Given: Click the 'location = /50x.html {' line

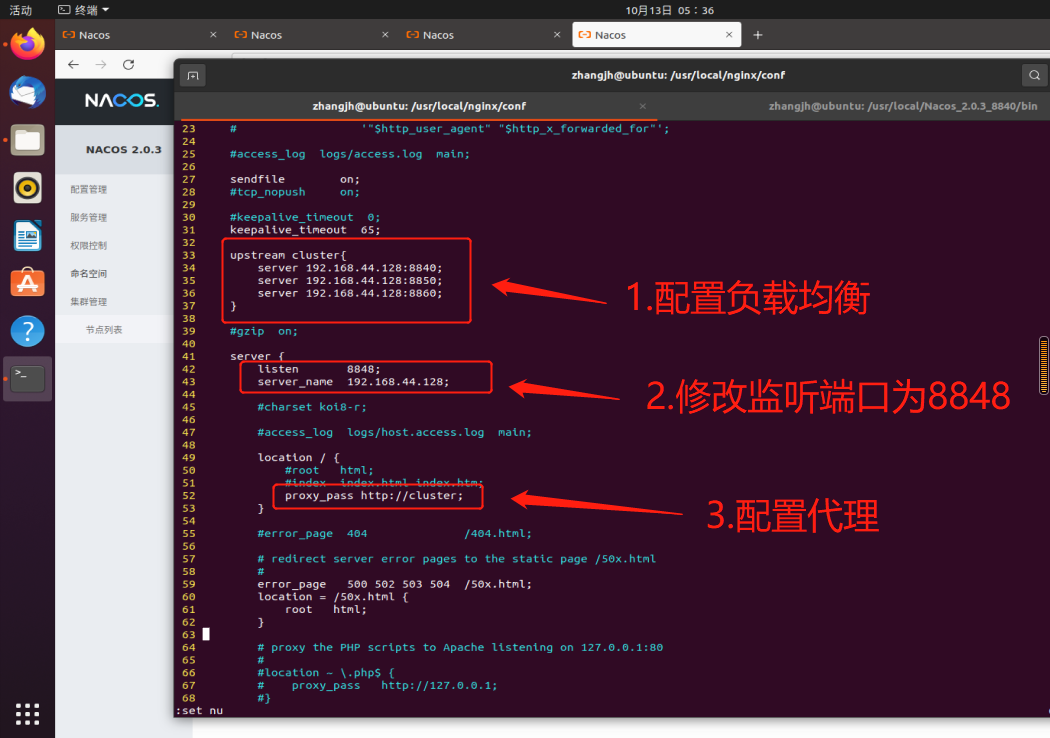Looking at the screenshot, I should coord(332,597).
